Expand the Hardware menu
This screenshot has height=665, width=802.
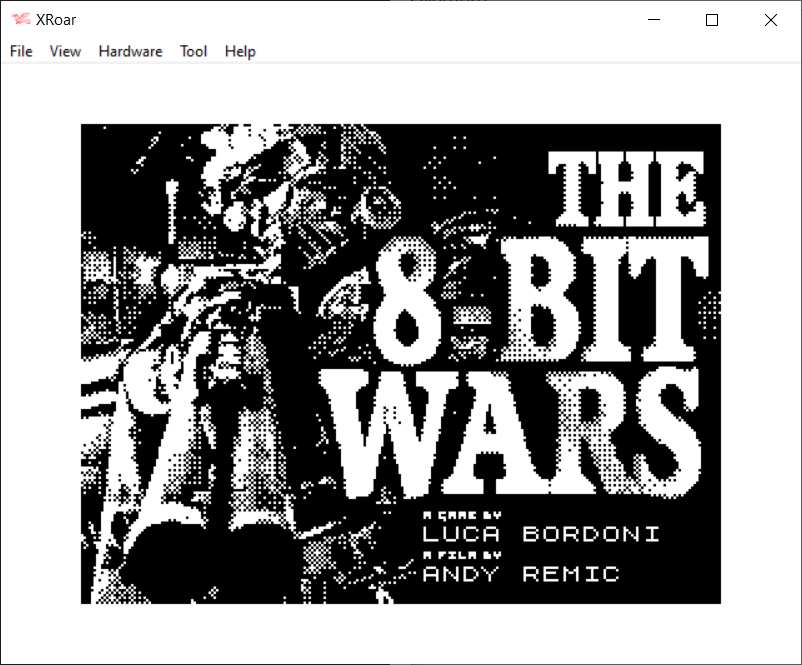[x=130, y=51]
